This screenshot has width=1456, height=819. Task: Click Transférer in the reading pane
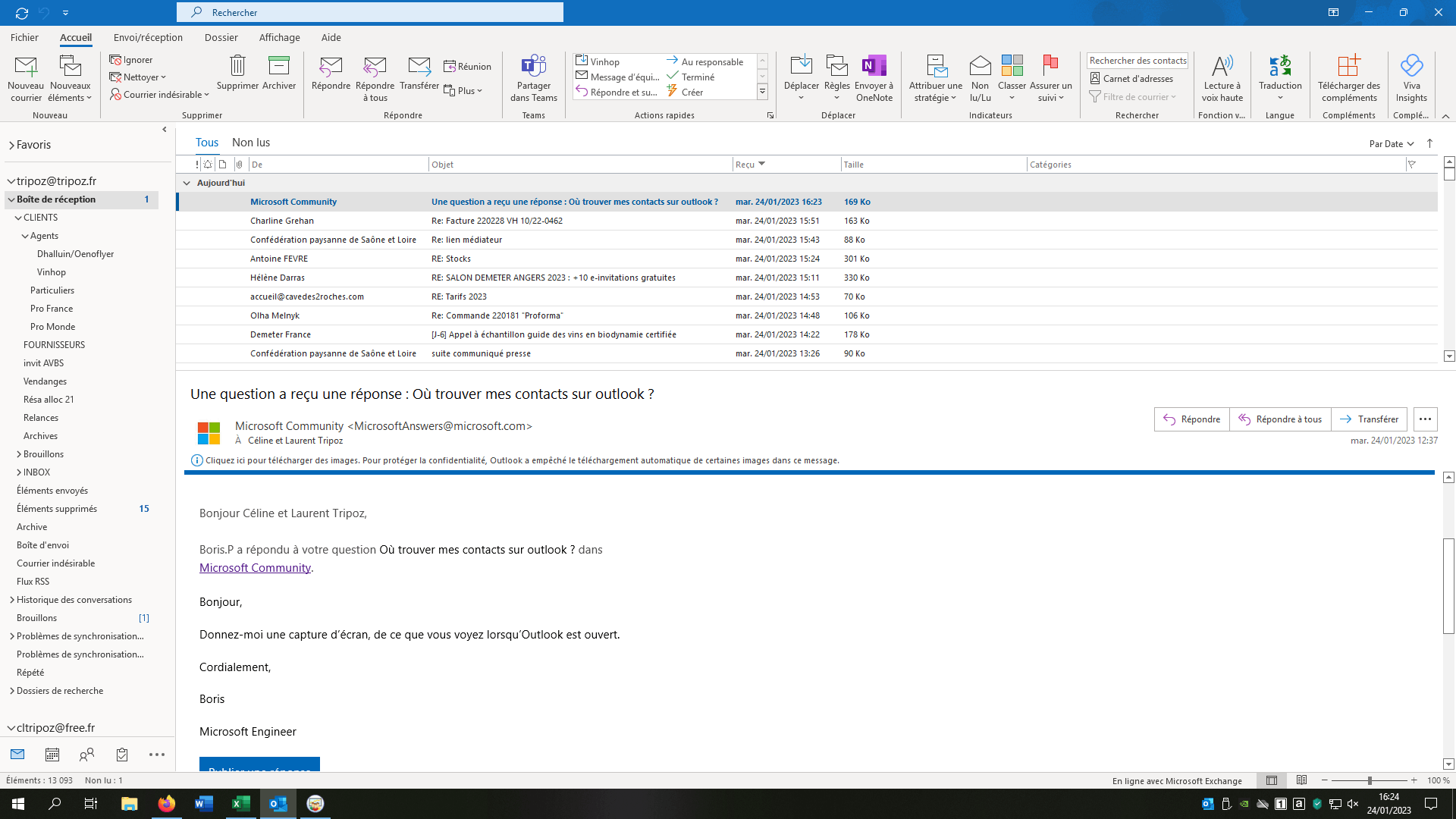pos(1369,419)
